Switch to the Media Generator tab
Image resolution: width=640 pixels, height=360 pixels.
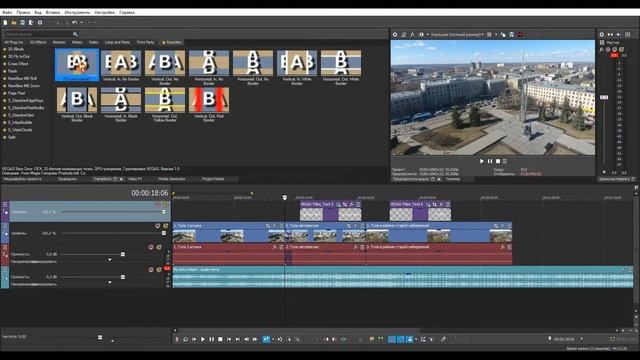(x=171, y=179)
